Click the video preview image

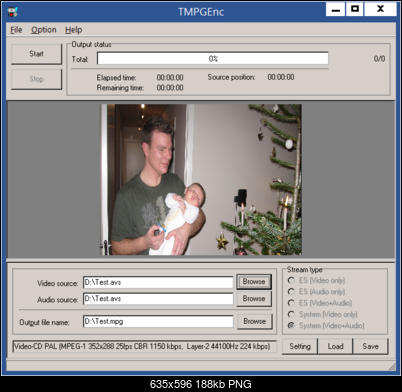(201, 180)
